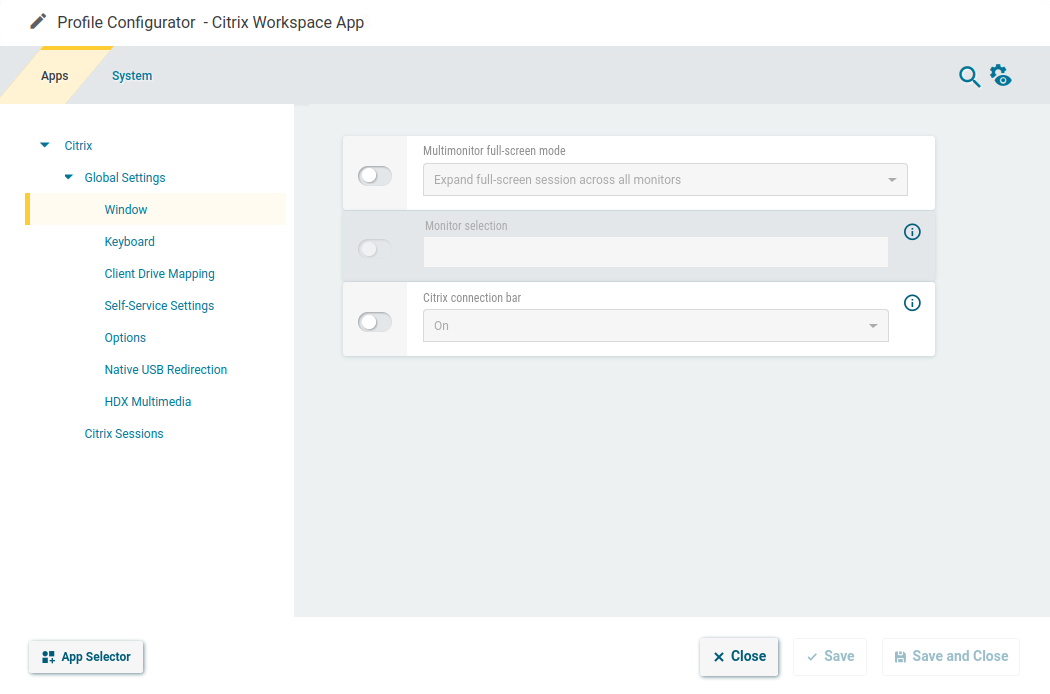
Task: Click the settings gear icon top right
Action: click(1001, 75)
